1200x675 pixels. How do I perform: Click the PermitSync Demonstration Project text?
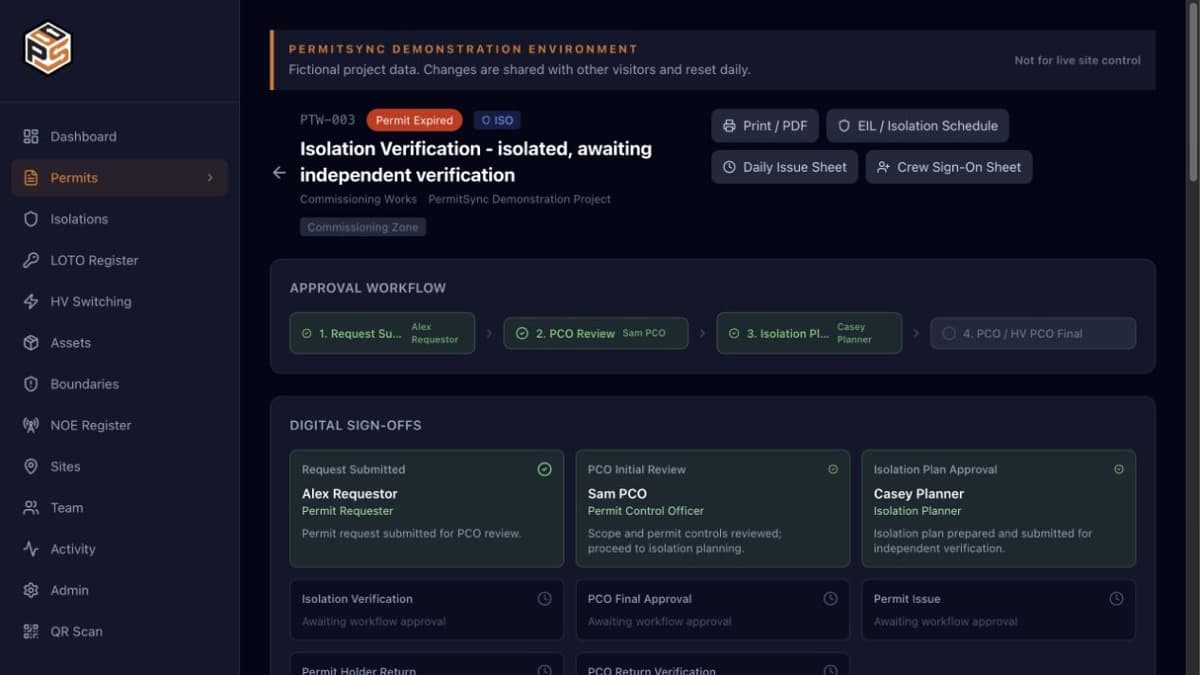[520, 199]
